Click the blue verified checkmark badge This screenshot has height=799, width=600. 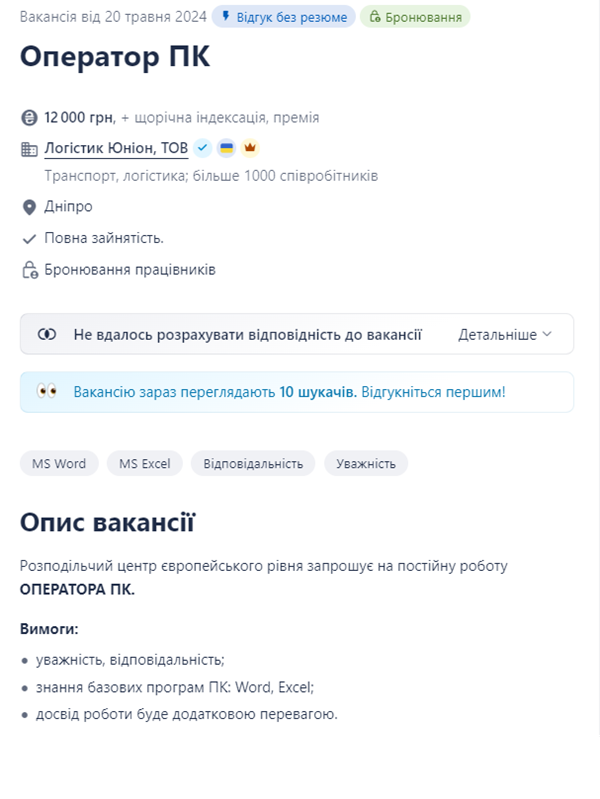click(x=203, y=148)
